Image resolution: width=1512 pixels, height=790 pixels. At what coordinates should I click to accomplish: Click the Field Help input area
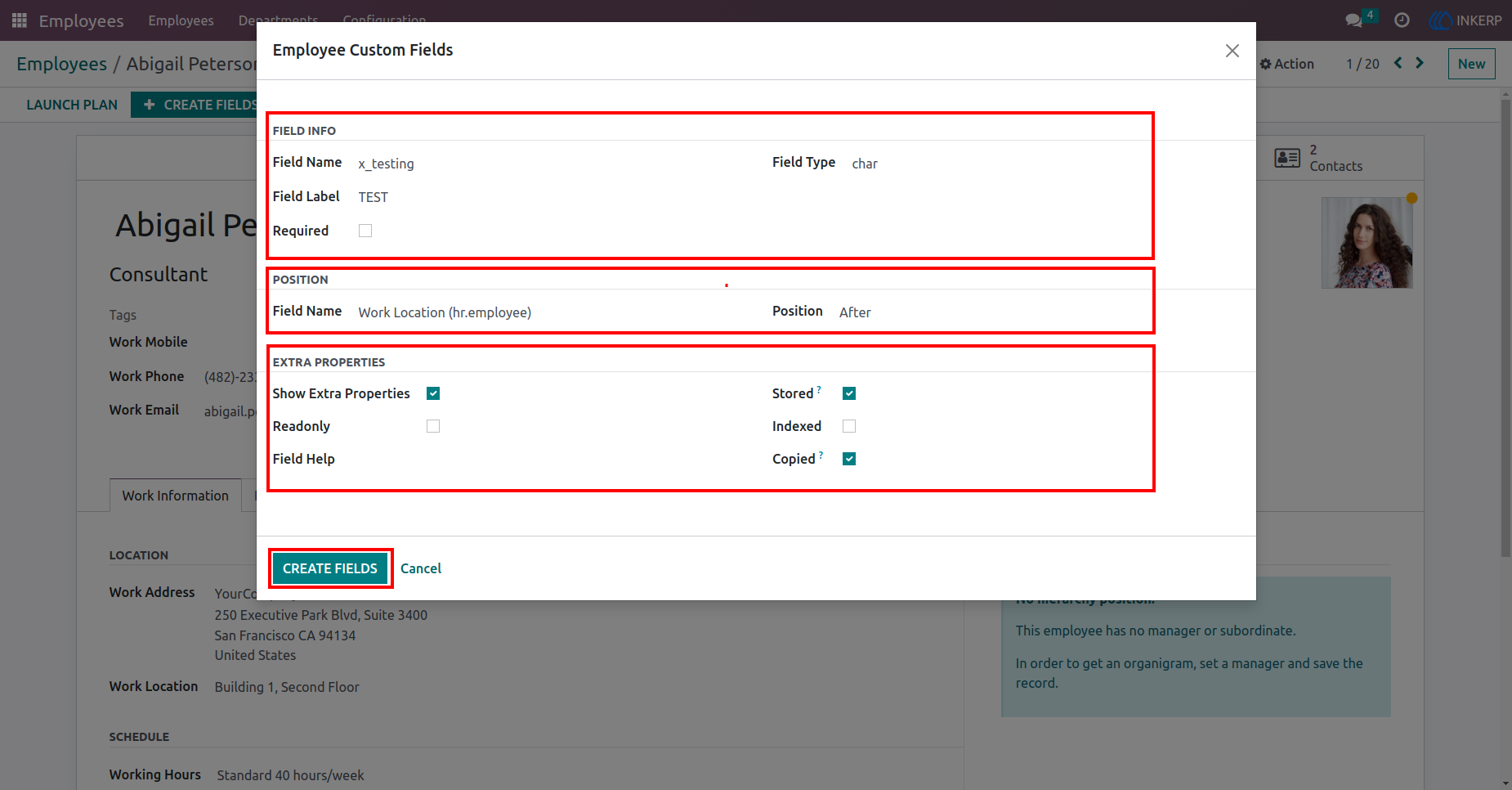(x=594, y=459)
